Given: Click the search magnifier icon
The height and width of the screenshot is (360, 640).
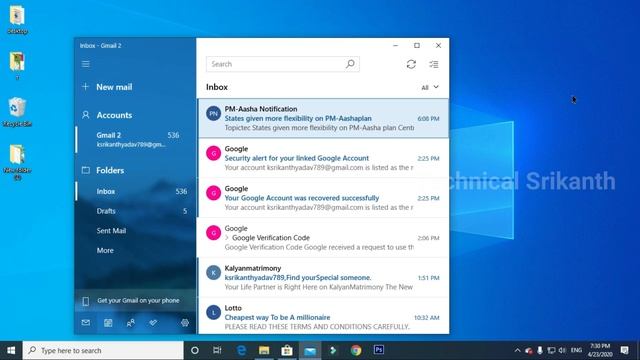Looking at the screenshot, I should click(350, 64).
